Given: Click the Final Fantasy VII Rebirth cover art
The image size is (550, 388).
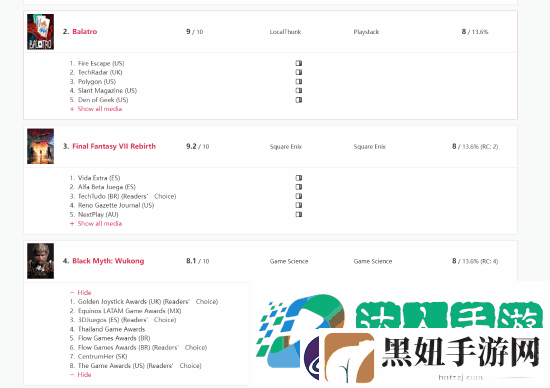Looking at the screenshot, I should [x=40, y=146].
